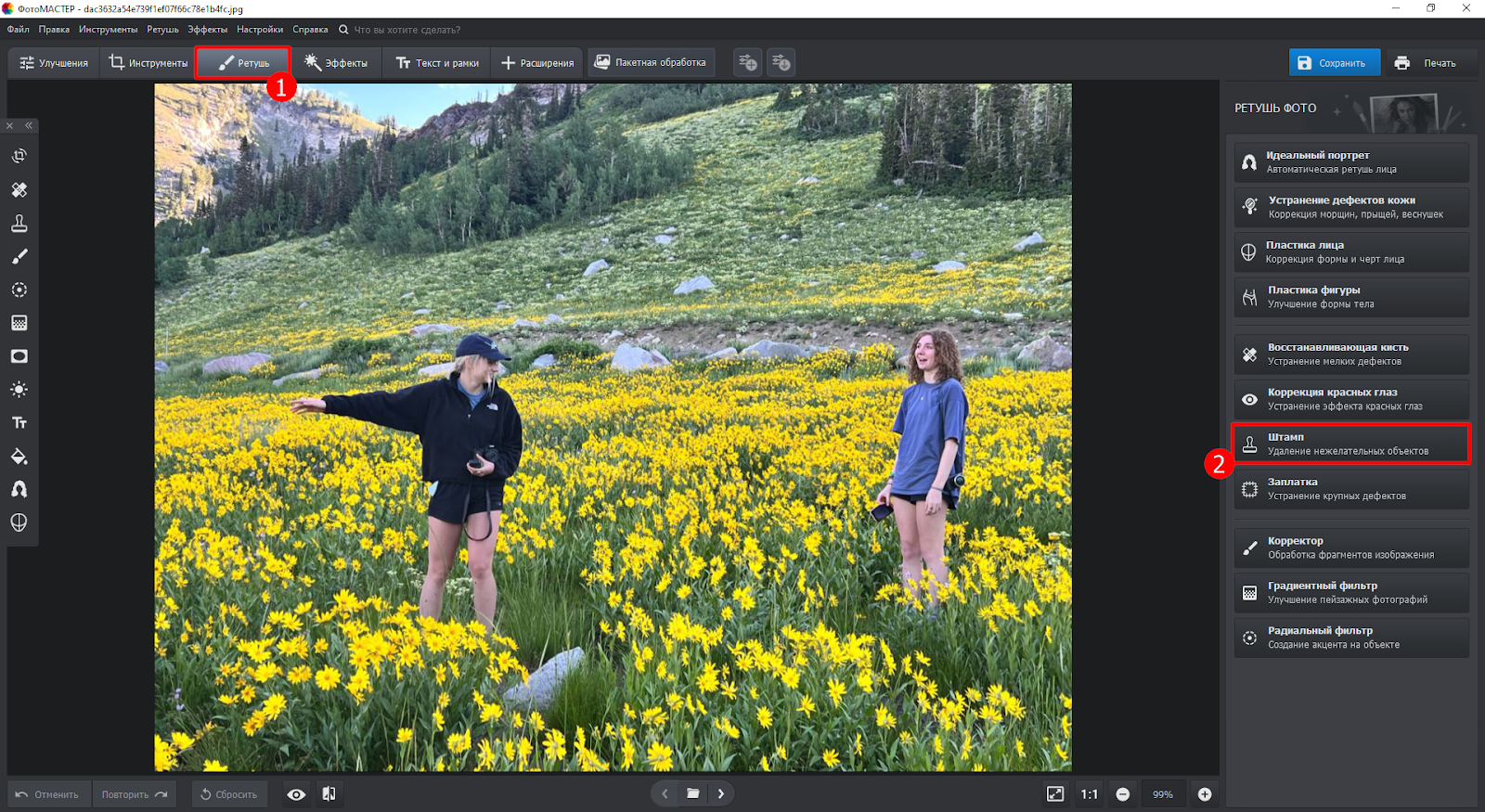Click the 99% zoom value field
This screenshot has width=1485, height=812.
click(1163, 794)
